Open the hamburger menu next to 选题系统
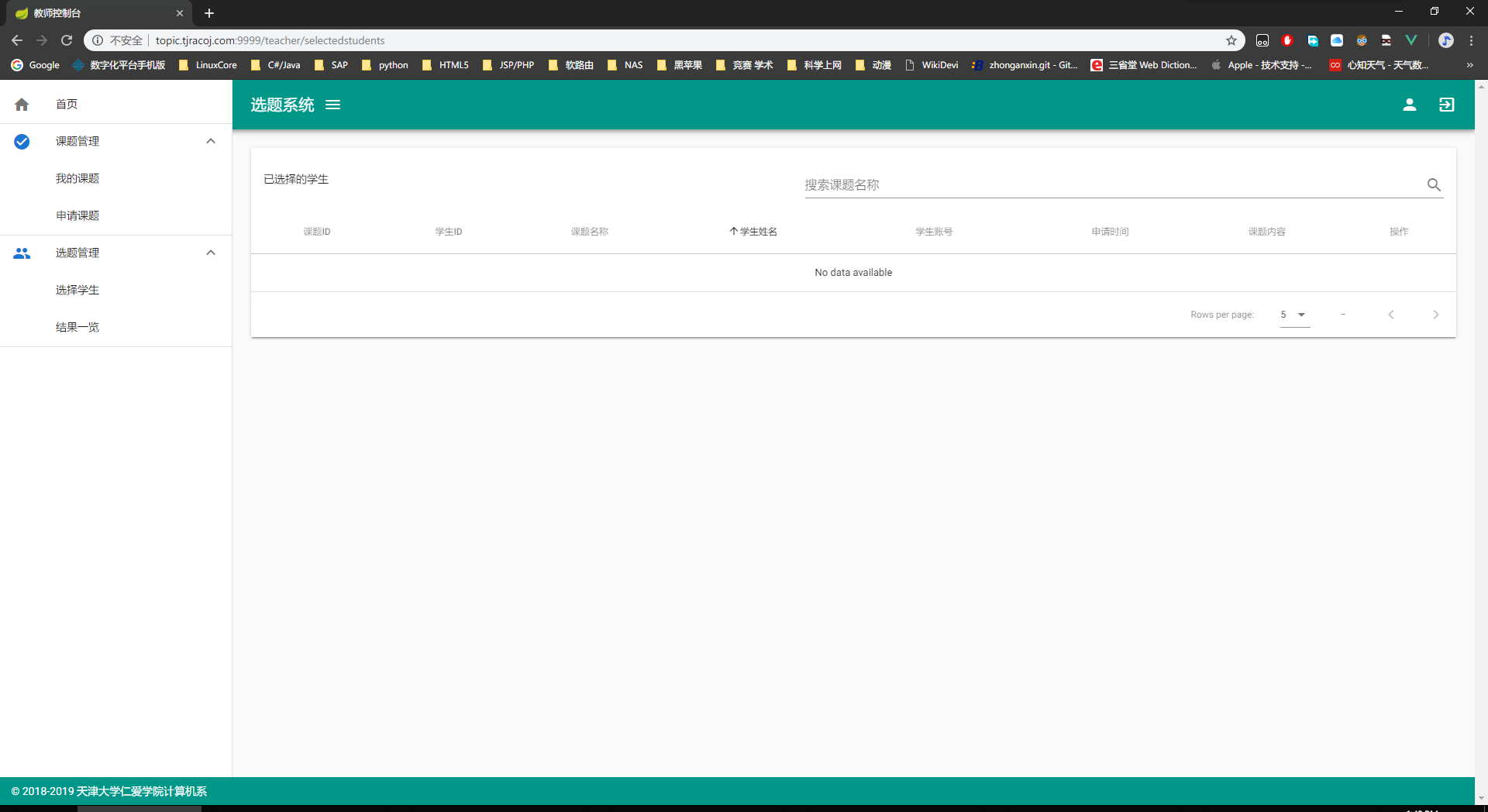 coord(332,105)
